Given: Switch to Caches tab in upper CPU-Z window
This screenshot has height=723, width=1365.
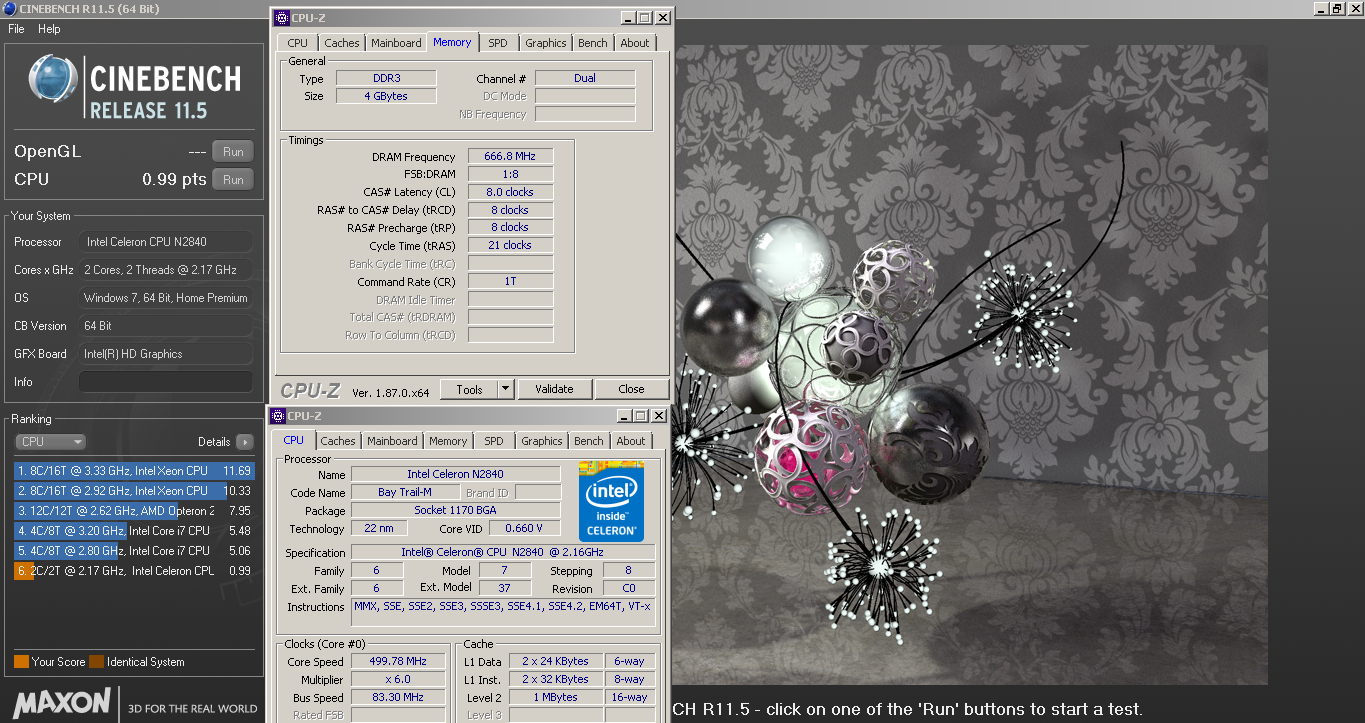Looking at the screenshot, I should click(x=342, y=43).
